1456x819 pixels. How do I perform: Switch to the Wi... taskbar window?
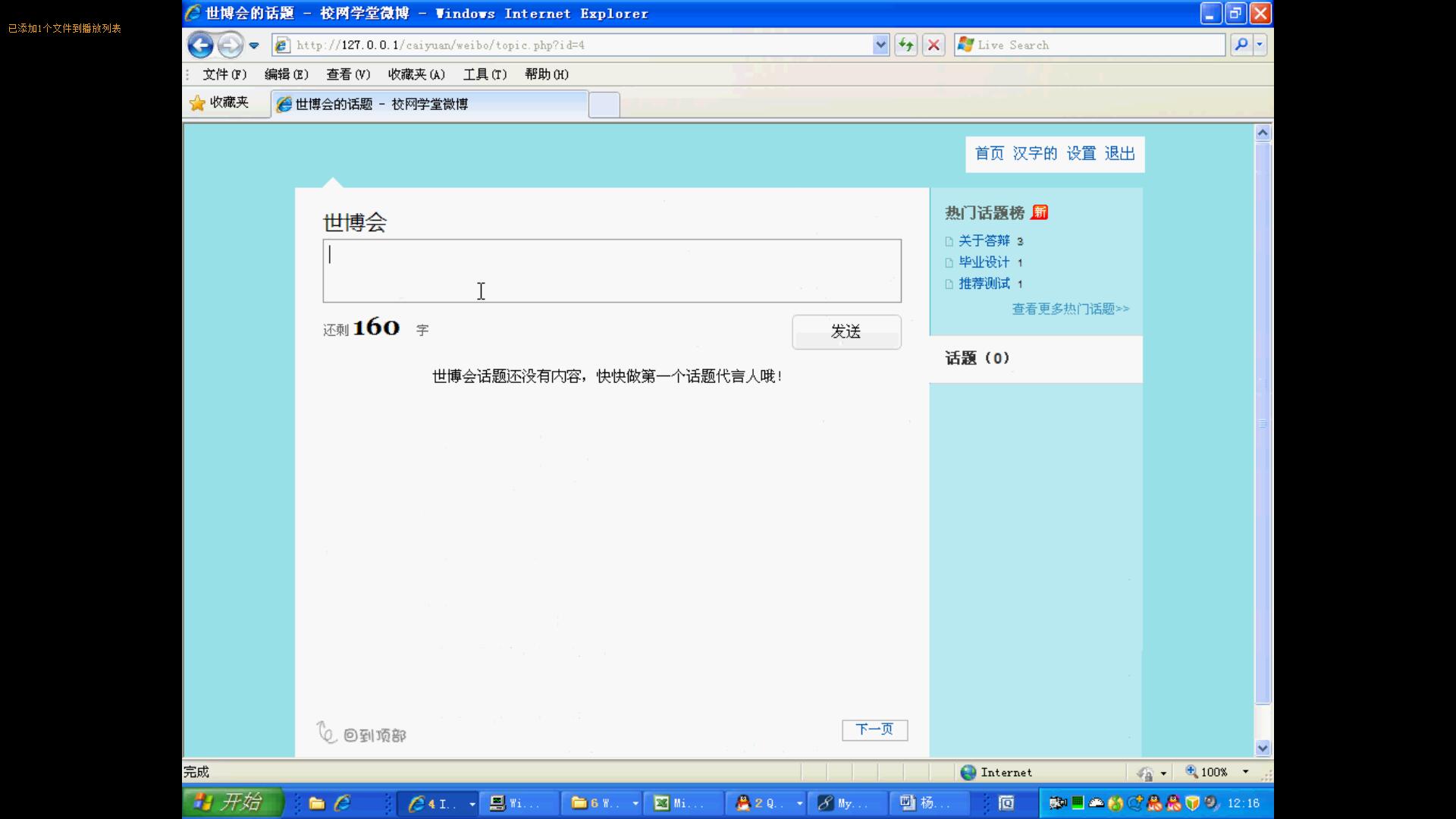pyautogui.click(x=520, y=803)
